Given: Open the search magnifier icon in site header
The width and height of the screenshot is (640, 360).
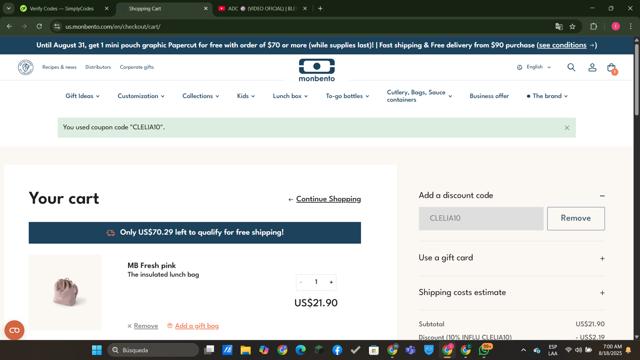Looking at the screenshot, I should click(571, 67).
